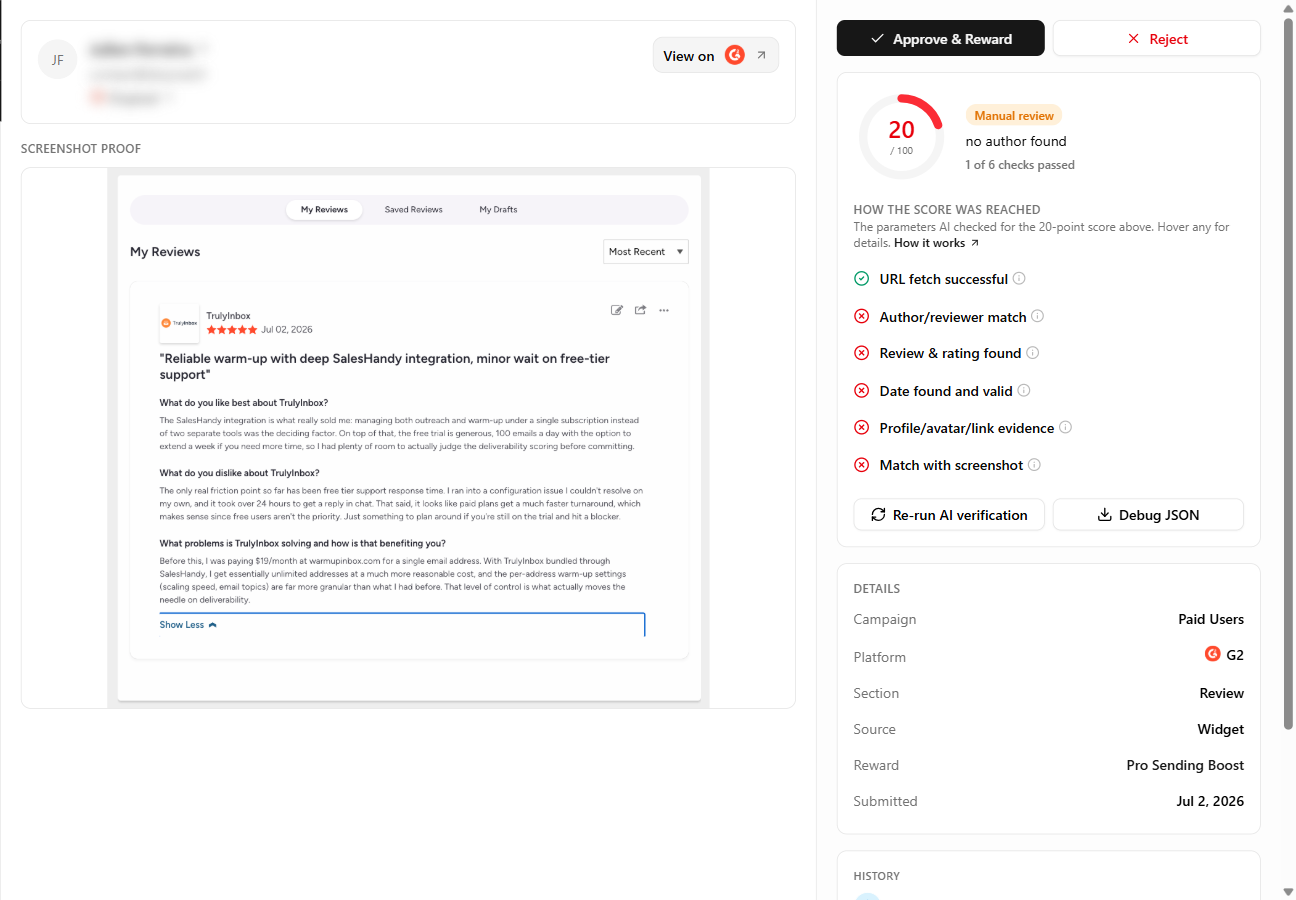1296x900 pixels.
Task: Click the red X icon beside Date found and valid
Action: tap(861, 391)
